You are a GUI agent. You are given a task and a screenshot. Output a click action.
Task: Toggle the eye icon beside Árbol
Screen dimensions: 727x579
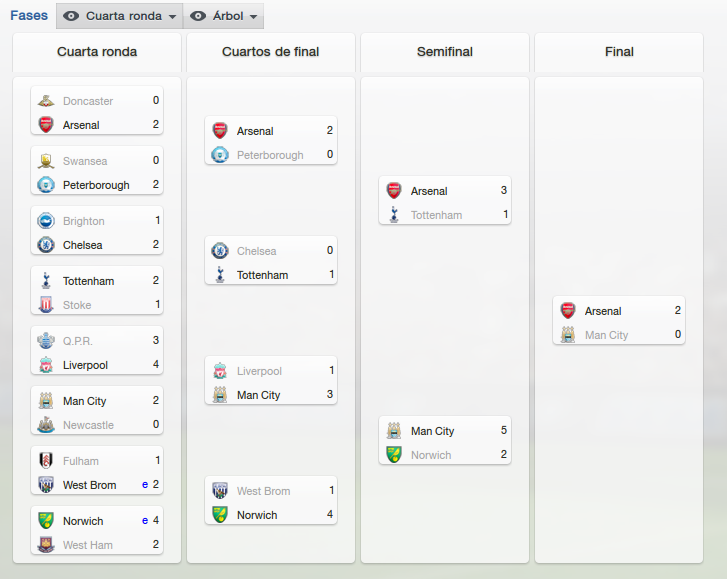click(x=198, y=16)
